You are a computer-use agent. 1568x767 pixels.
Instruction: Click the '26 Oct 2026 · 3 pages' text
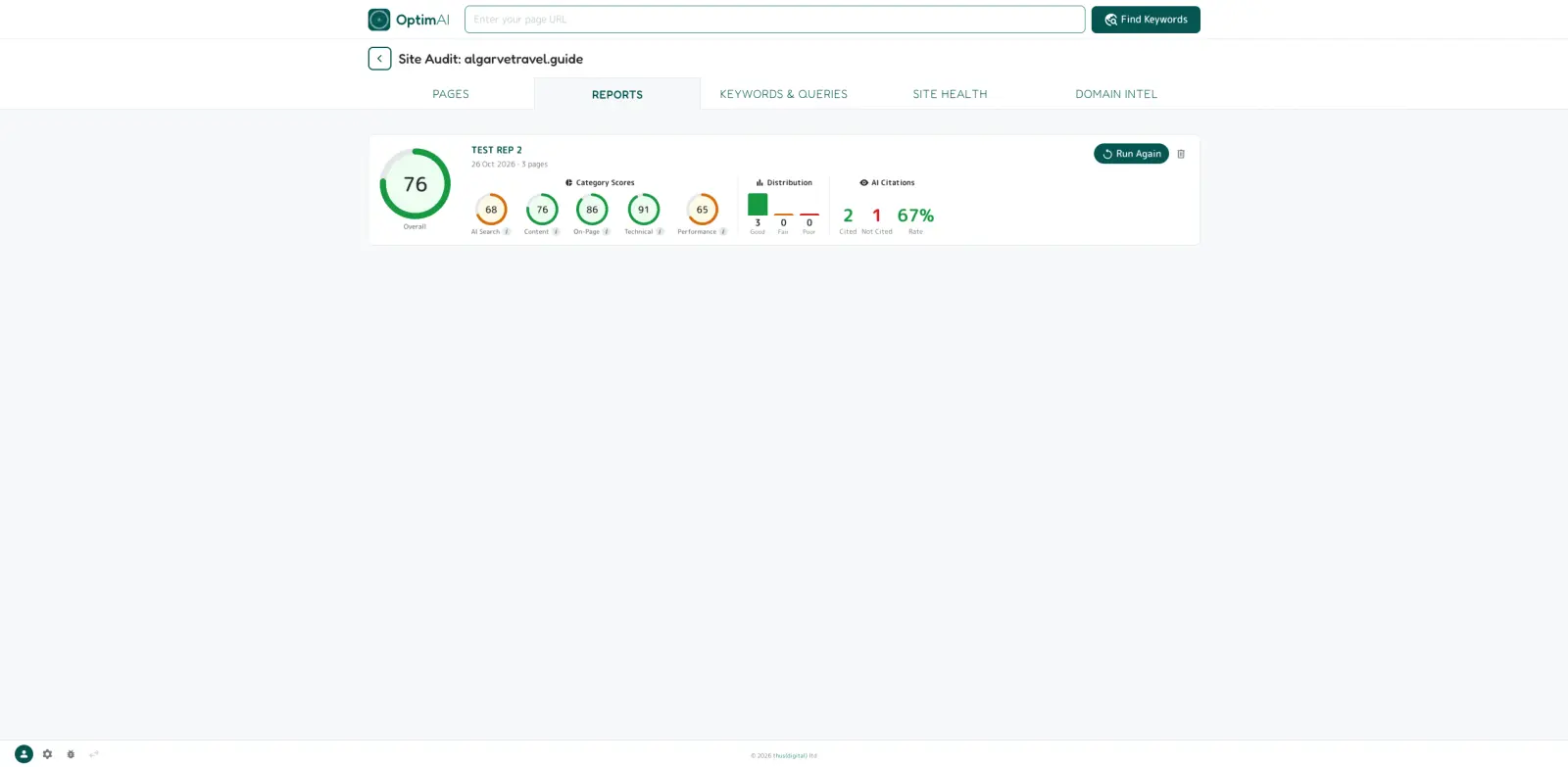[510, 165]
